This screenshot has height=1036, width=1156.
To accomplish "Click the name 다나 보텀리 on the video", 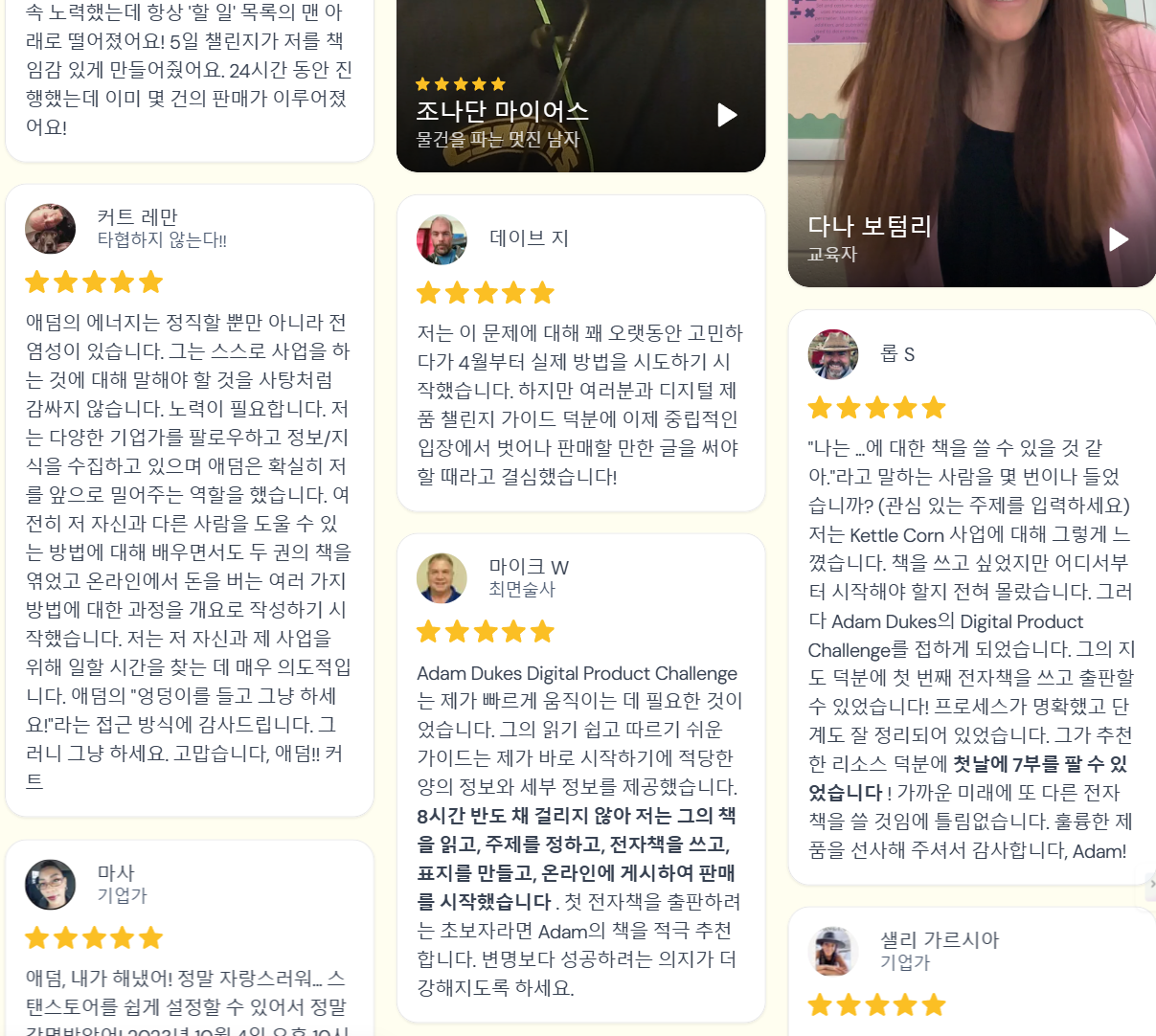I will [x=870, y=226].
